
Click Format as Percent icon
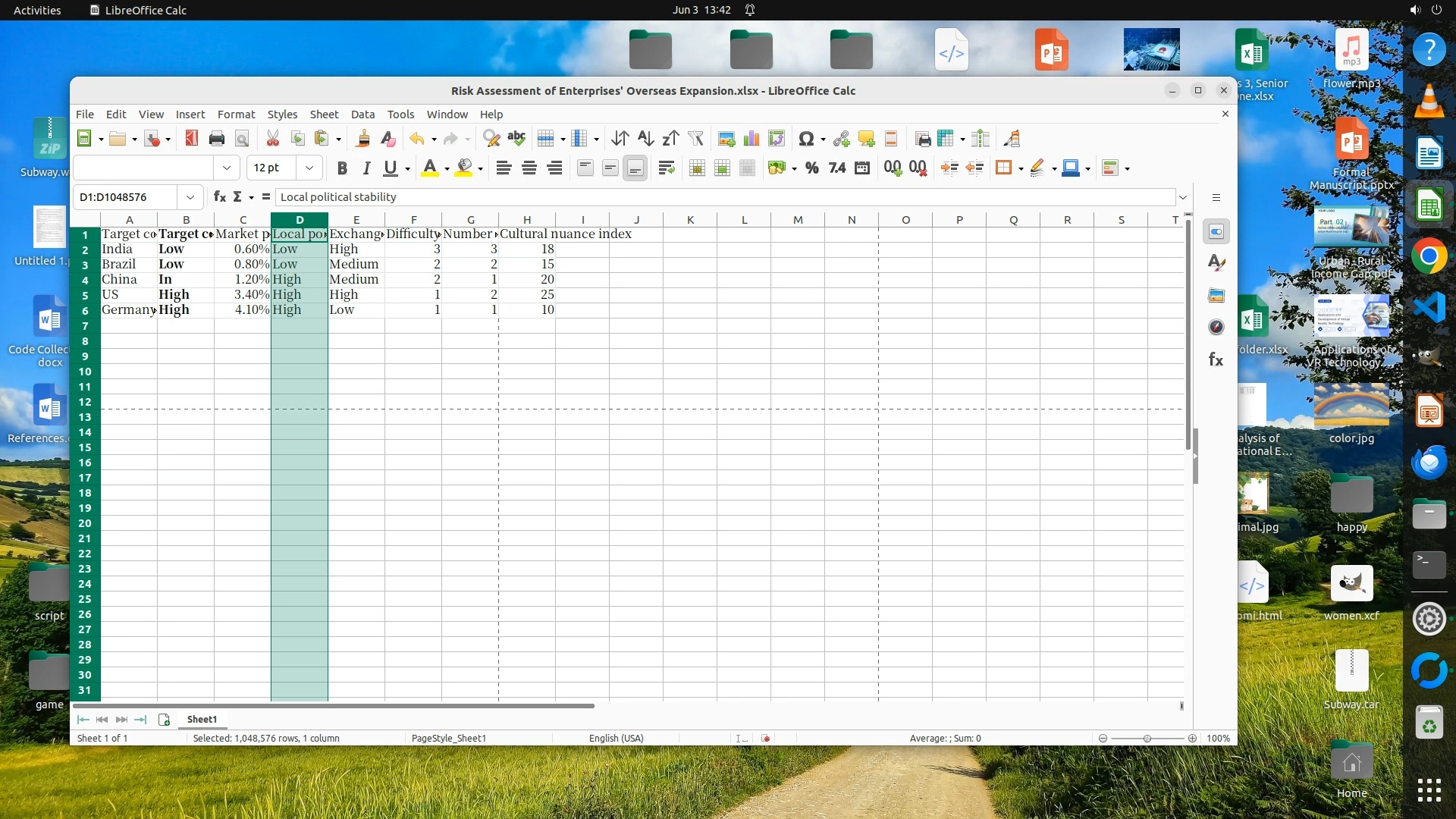pos(811,168)
